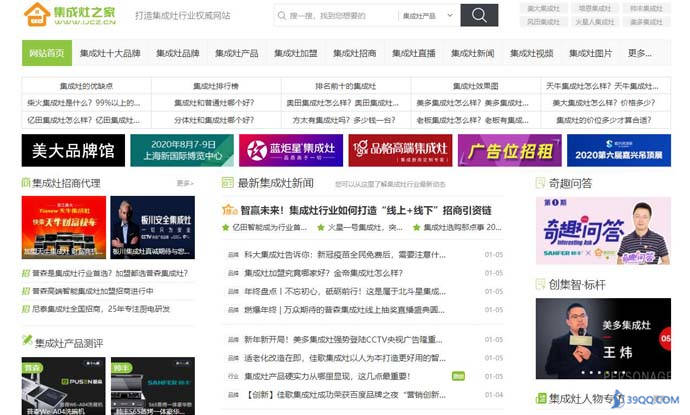Click the 最新集成灶新闻 section icon
Viewport: 690px width, 415px height.
pos(228,182)
